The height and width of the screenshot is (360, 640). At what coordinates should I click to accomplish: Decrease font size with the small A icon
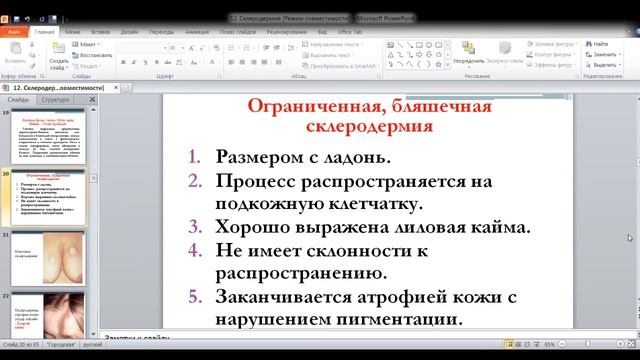(x=201, y=48)
